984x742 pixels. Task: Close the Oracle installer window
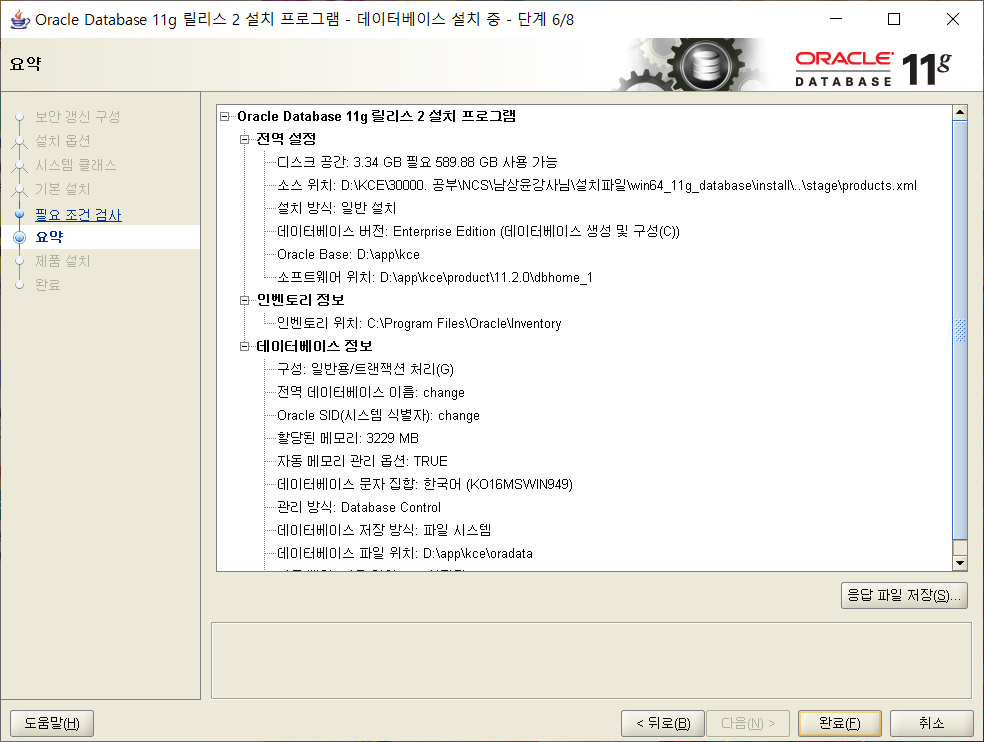pyautogui.click(x=953, y=19)
